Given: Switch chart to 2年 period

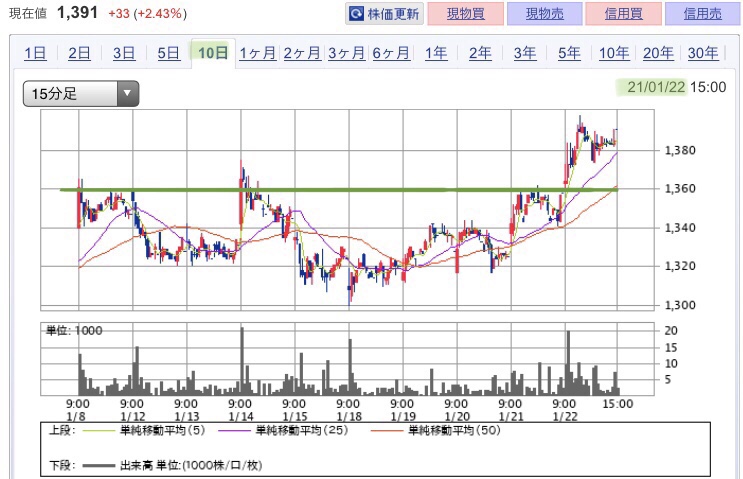Looking at the screenshot, I should coord(480,53).
